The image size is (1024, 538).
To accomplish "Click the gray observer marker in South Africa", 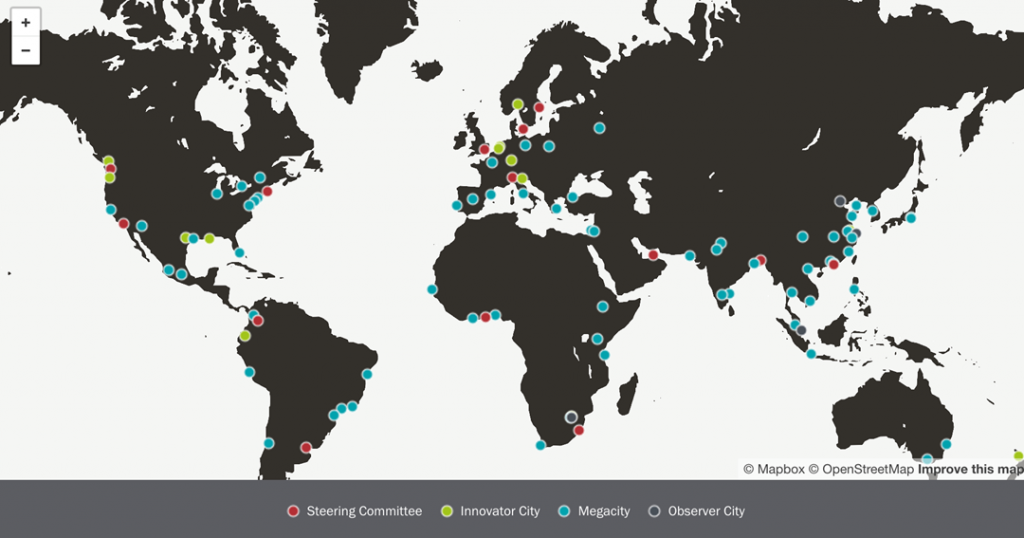I will [x=571, y=417].
